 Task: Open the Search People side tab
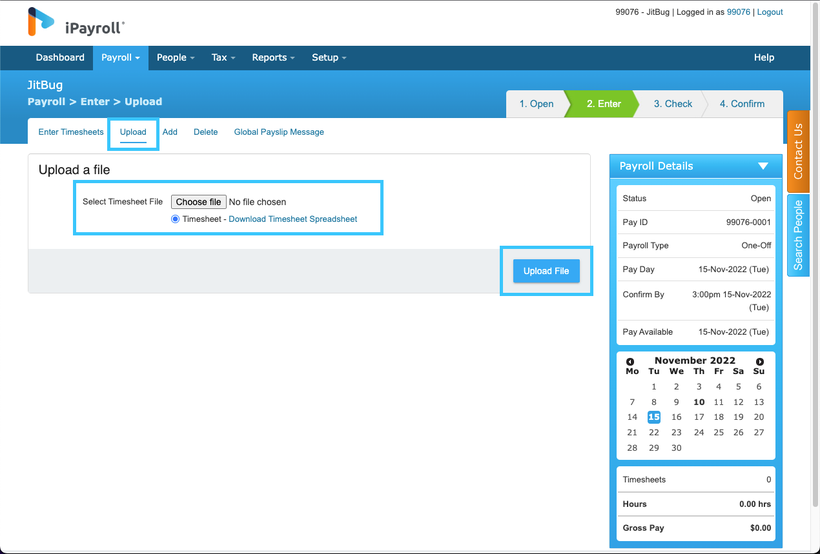(x=798, y=235)
